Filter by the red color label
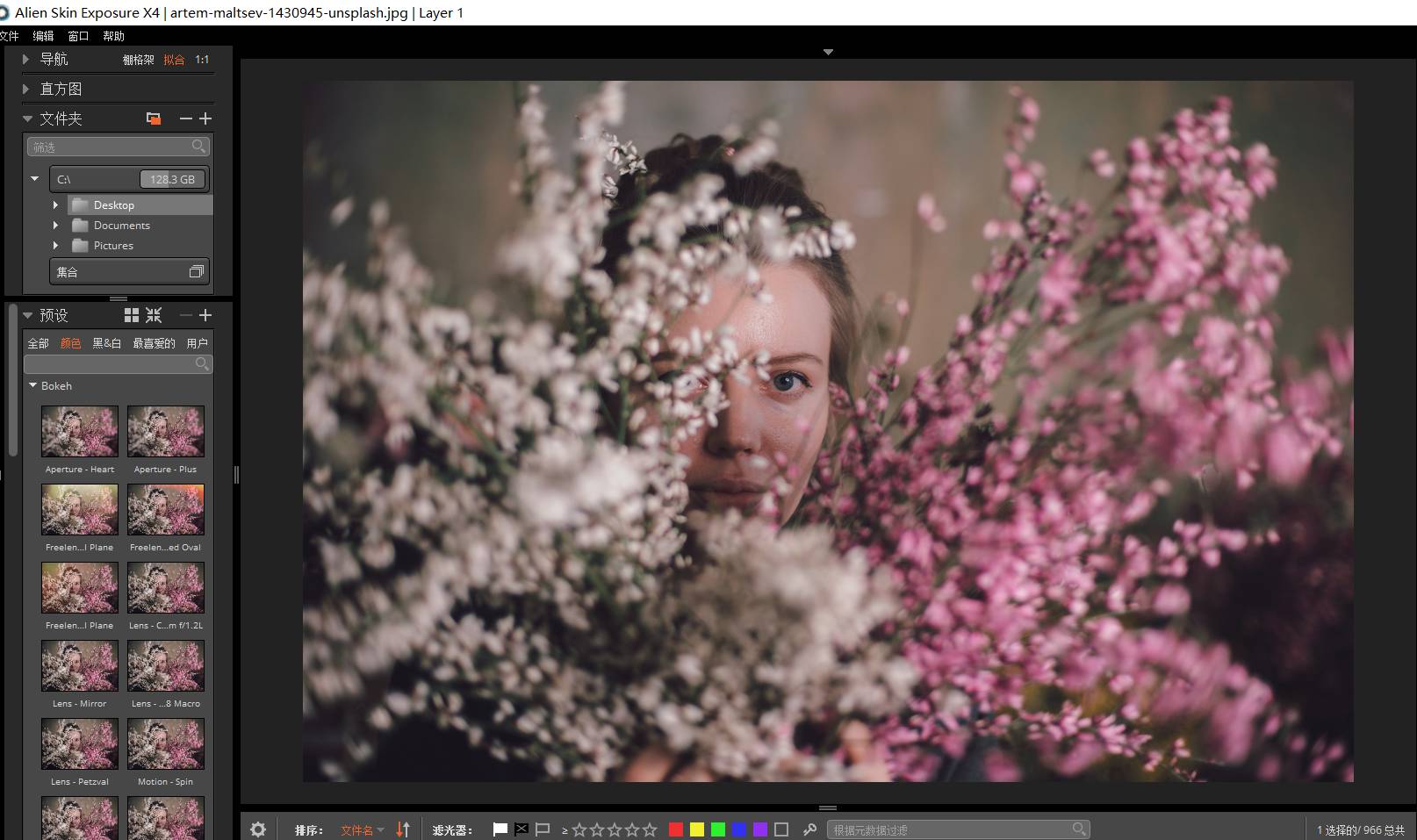Screen dimensions: 1417x840 [x=676, y=829]
